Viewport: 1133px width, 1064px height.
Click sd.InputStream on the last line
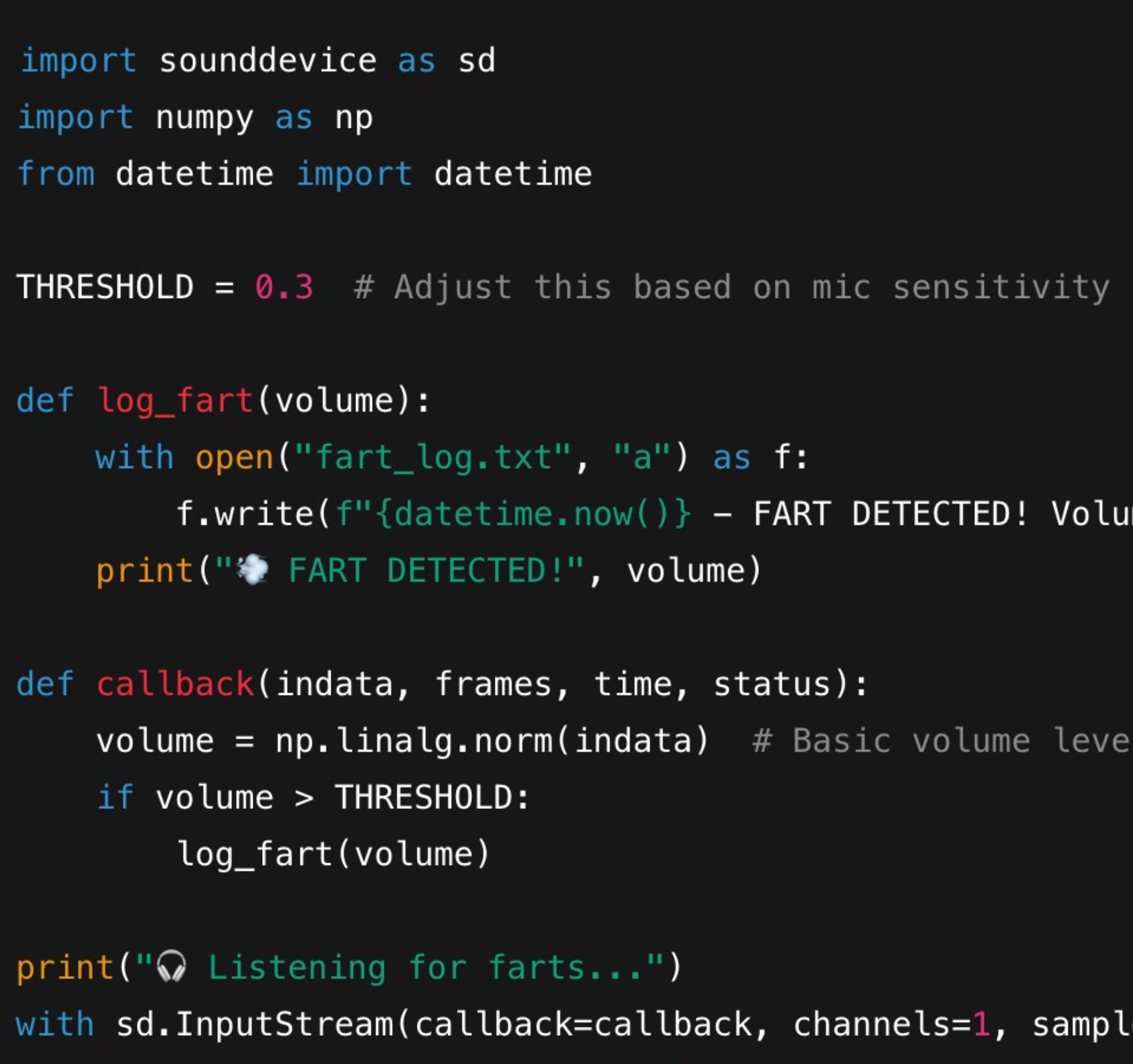[x=254, y=1024]
